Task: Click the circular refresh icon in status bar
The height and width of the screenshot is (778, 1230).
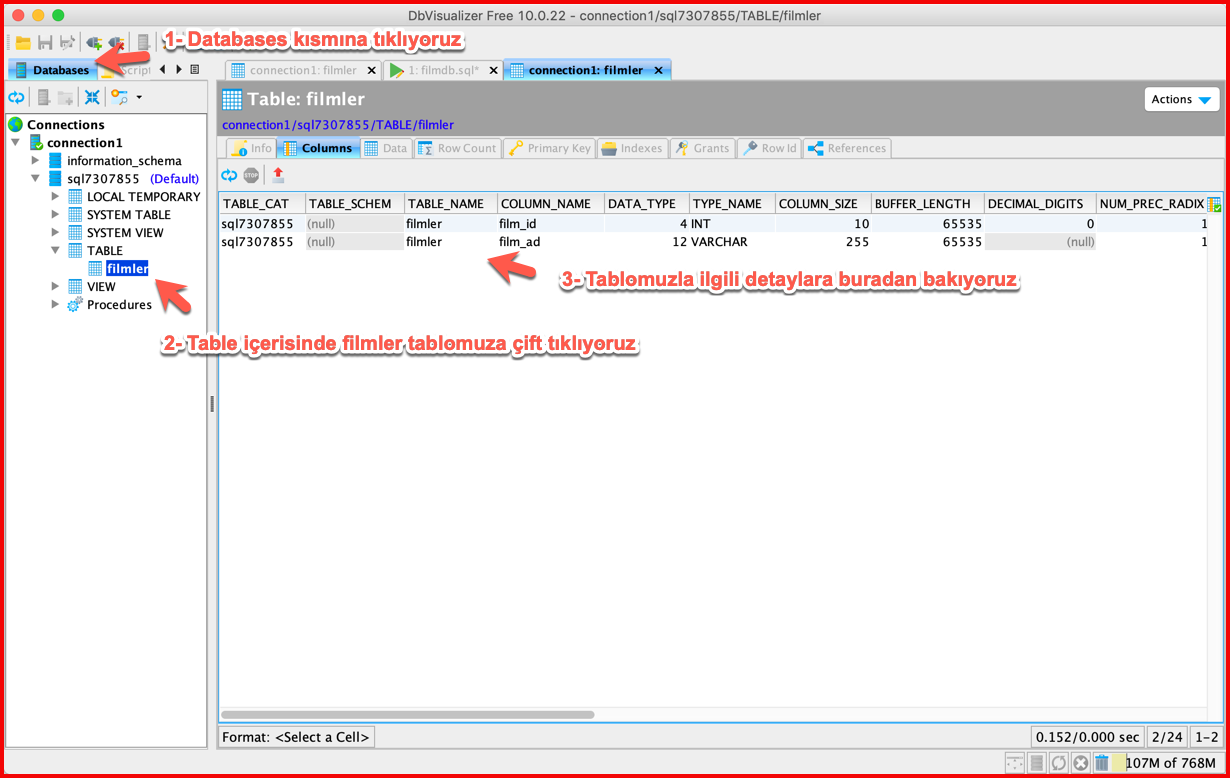Action: coord(1059,763)
